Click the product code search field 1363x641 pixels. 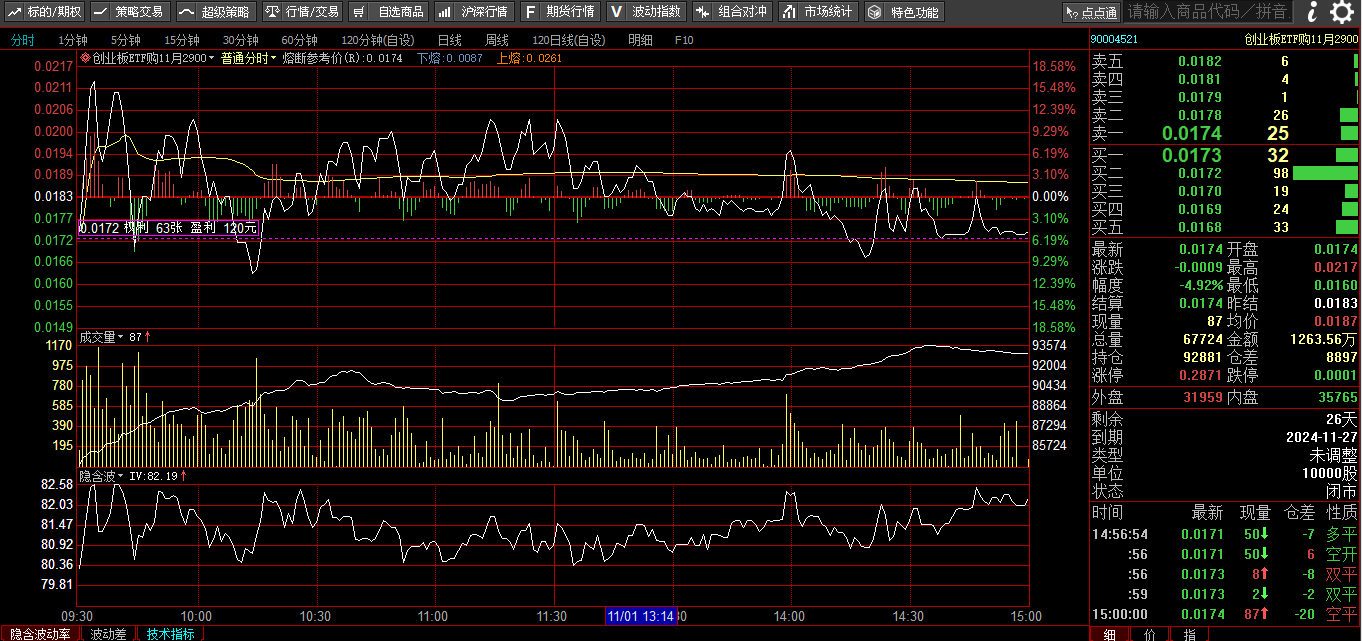(x=1208, y=12)
